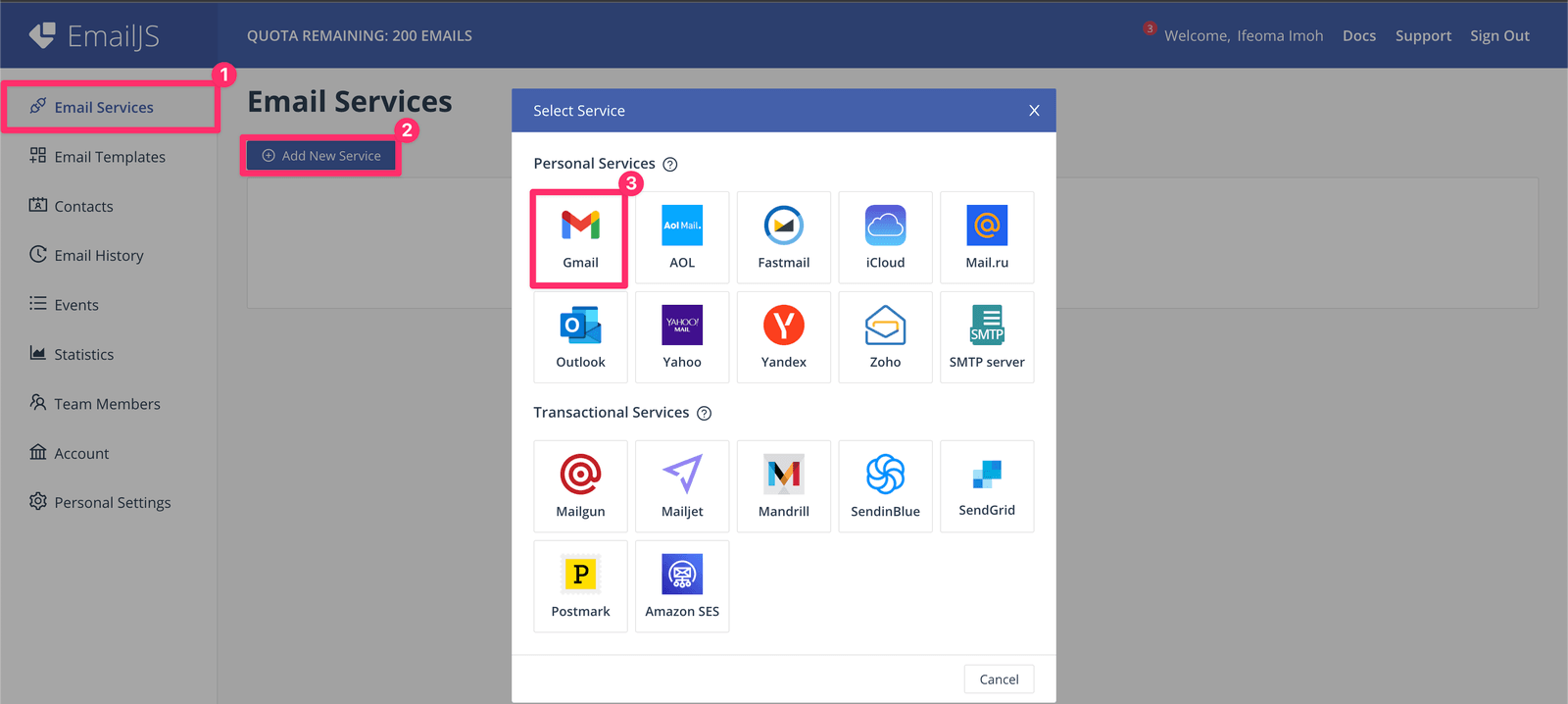Click the EmailJS logo

point(94,36)
